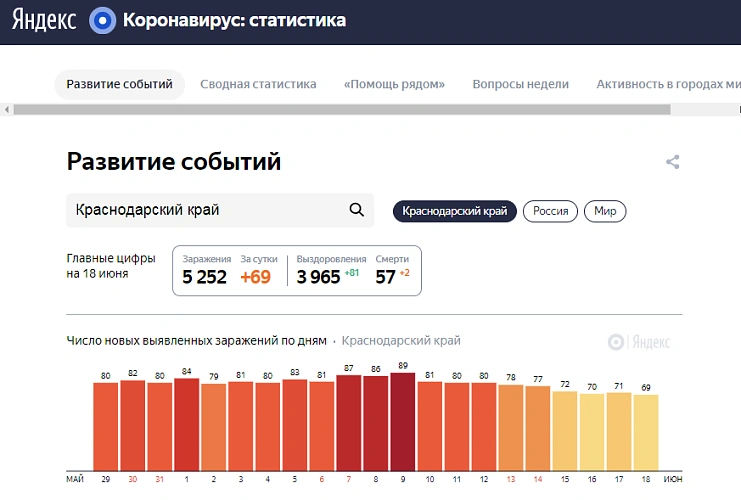Viewport: 741px width, 500px height.
Task: Click the total infections number 5 252
Action: pos(205,277)
